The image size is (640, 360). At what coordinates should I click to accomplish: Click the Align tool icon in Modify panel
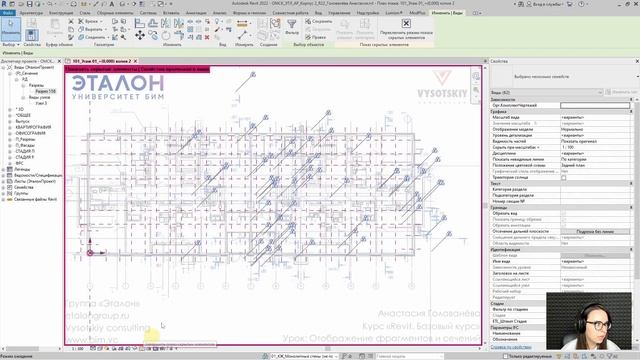[x=140, y=24]
